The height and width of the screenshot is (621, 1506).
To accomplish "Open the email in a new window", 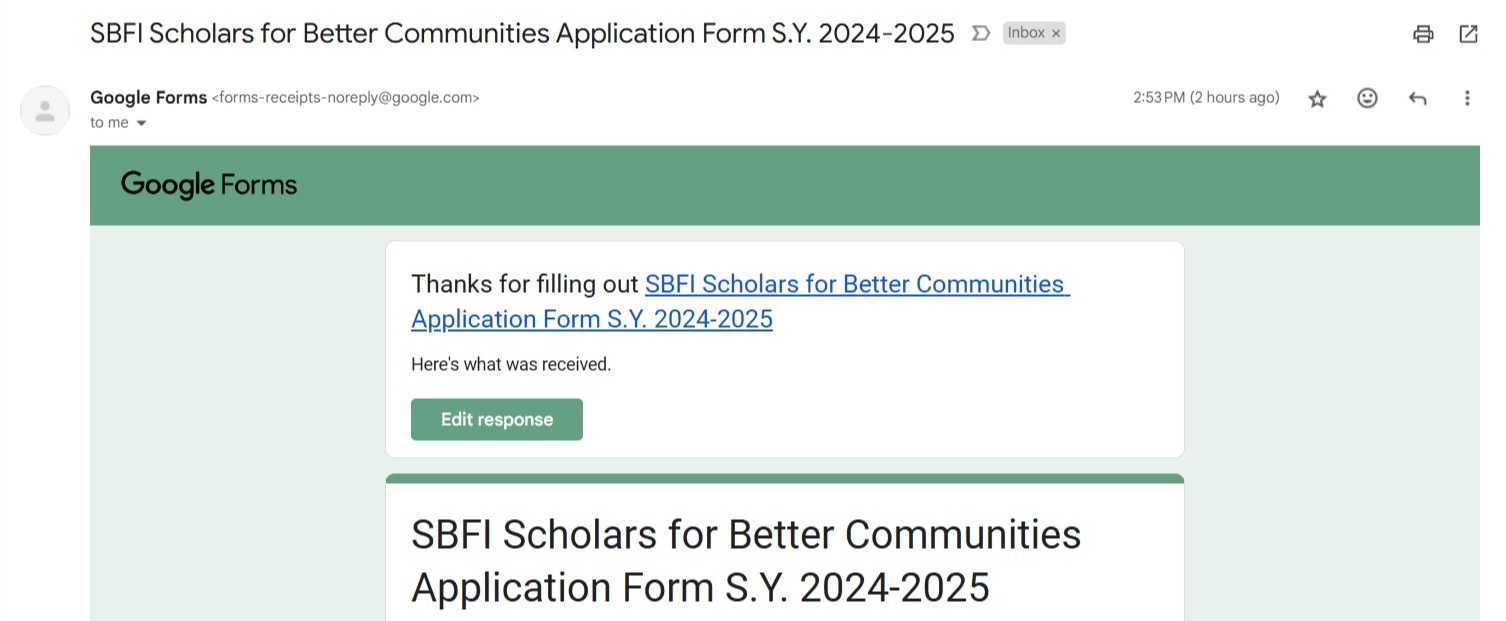I will coord(1468,34).
